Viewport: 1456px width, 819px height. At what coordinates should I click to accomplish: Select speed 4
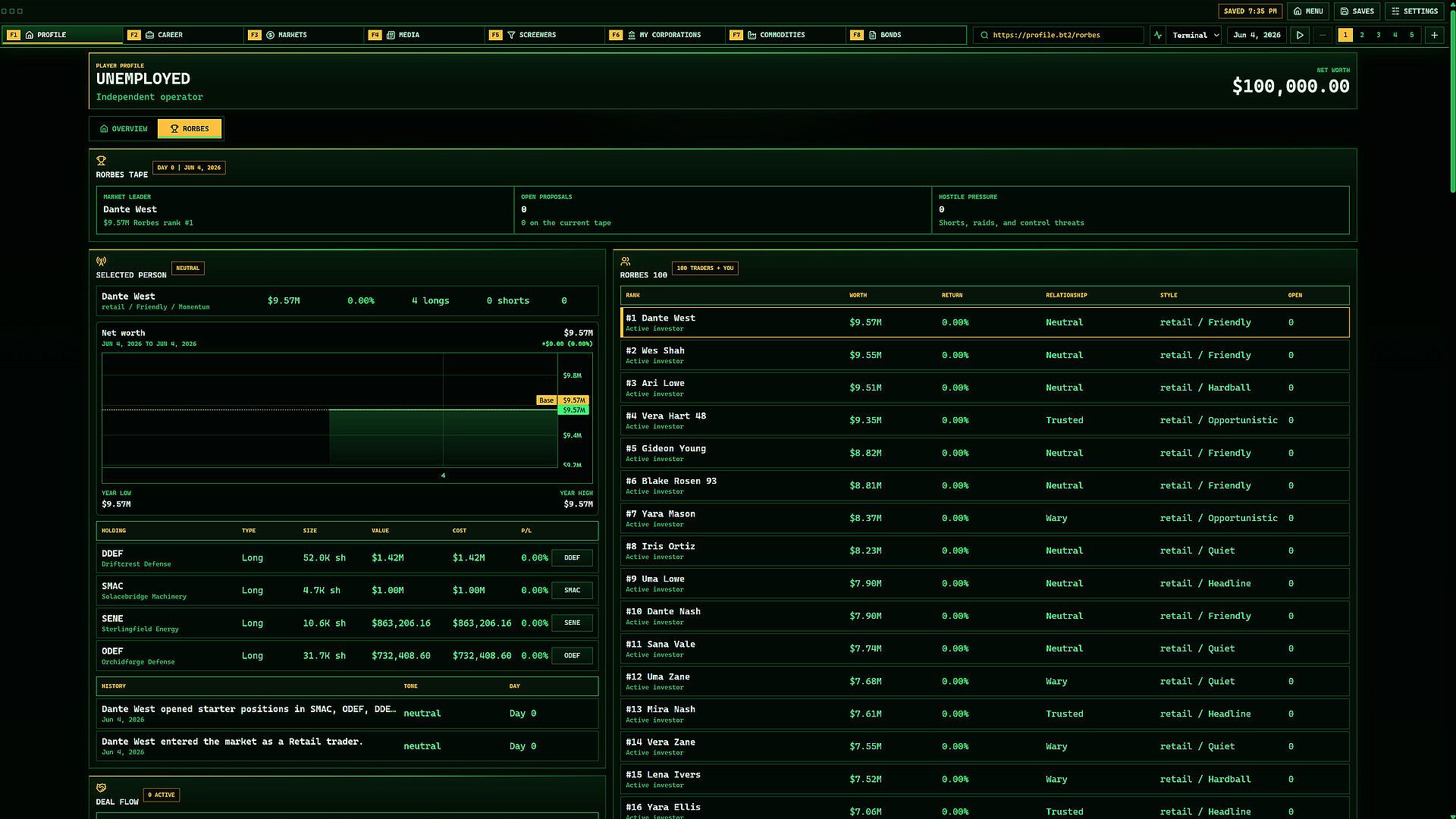[1395, 35]
